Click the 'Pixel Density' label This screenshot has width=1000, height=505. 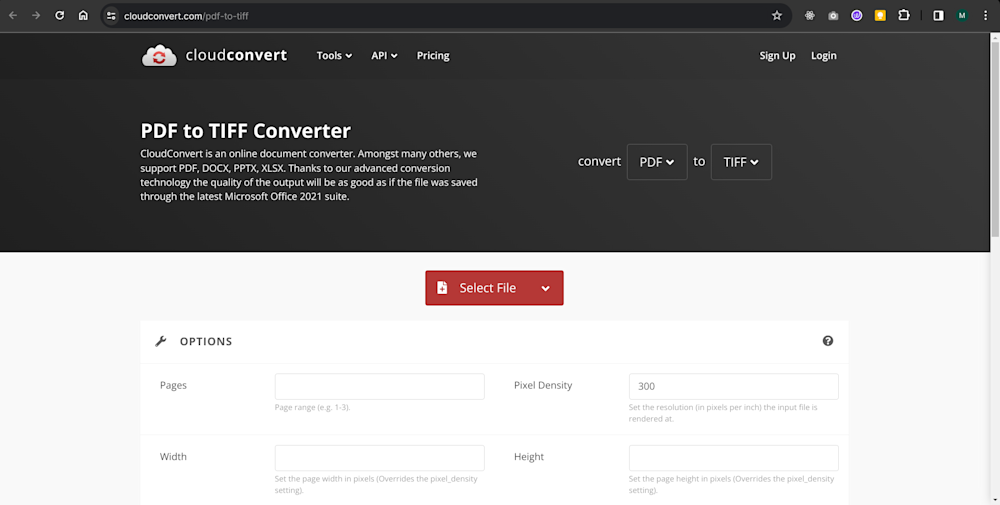coord(543,385)
